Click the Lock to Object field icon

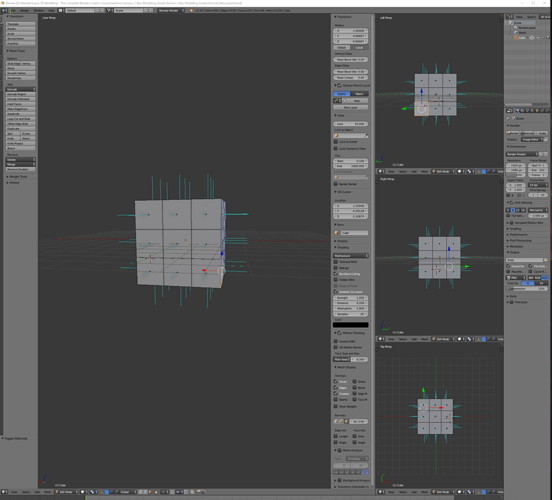(x=336, y=135)
